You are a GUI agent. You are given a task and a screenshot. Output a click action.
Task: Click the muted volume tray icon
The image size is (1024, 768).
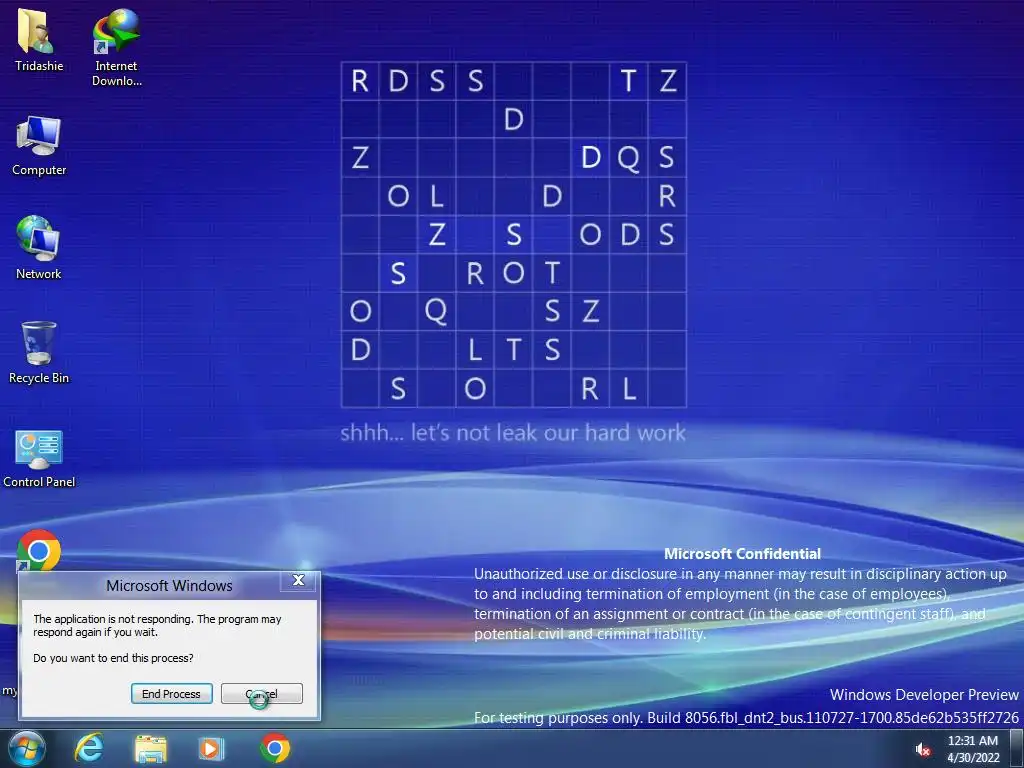tap(922, 750)
